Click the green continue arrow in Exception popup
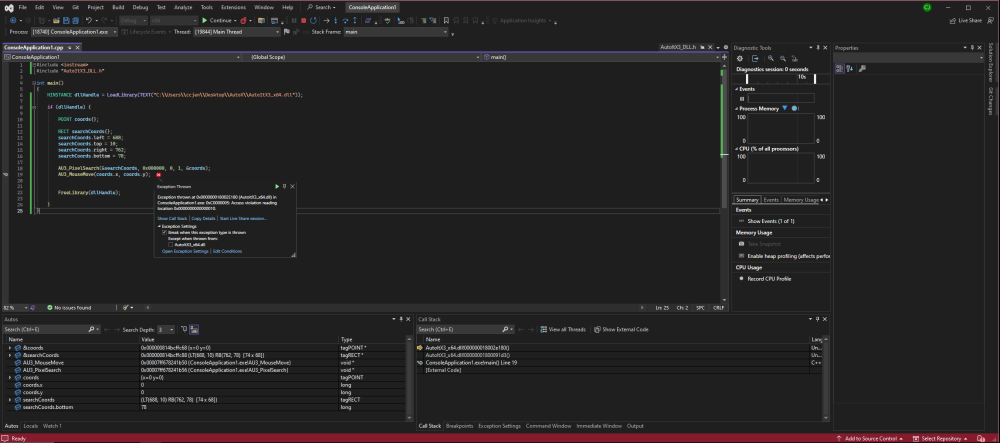This screenshot has width=1000, height=443. point(277,186)
